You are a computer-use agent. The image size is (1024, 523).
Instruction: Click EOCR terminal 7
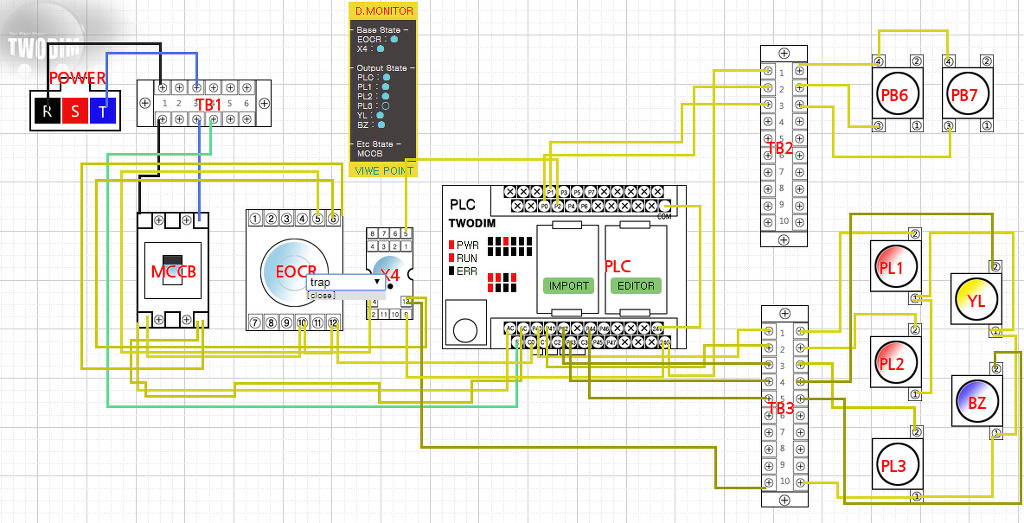255,322
